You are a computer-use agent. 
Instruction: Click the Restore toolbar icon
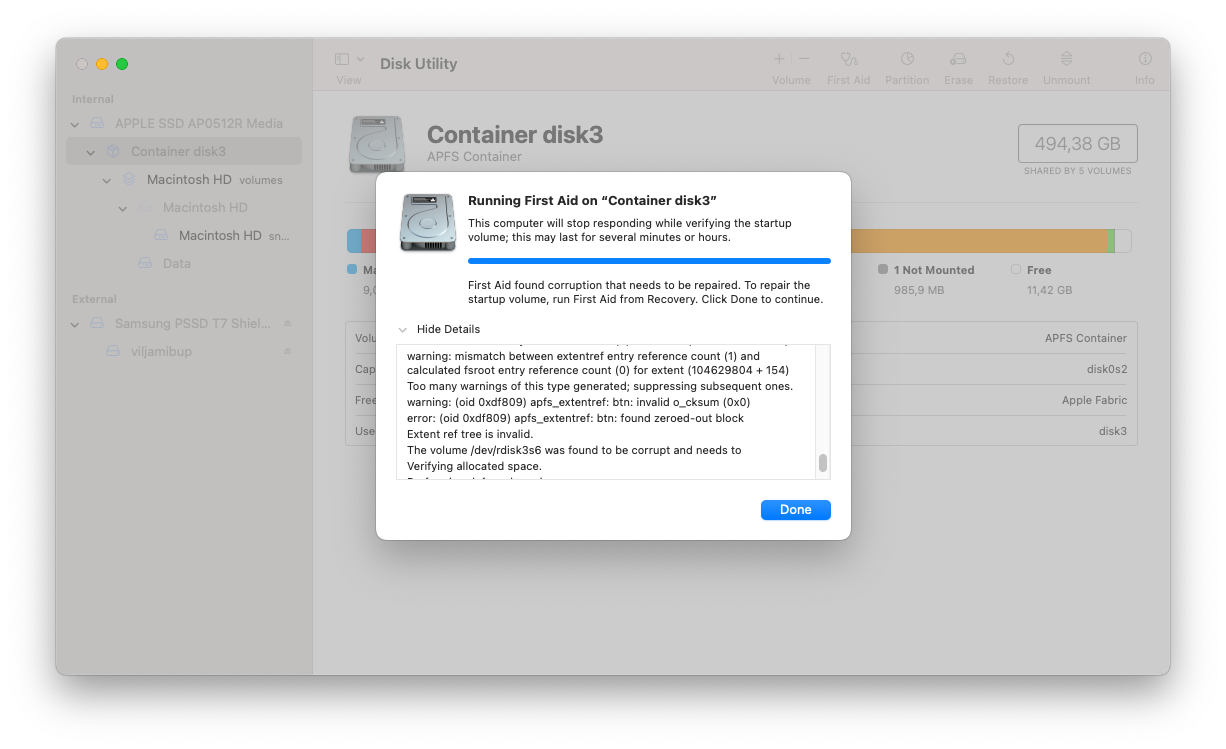tap(1008, 59)
